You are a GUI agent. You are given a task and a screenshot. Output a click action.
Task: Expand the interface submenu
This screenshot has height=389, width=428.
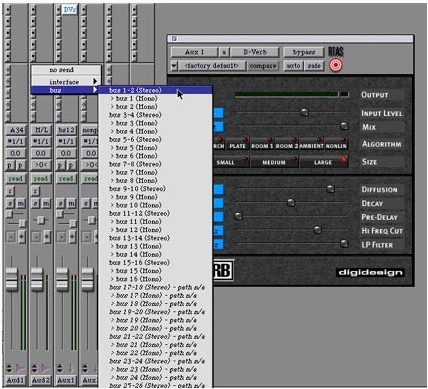point(66,82)
